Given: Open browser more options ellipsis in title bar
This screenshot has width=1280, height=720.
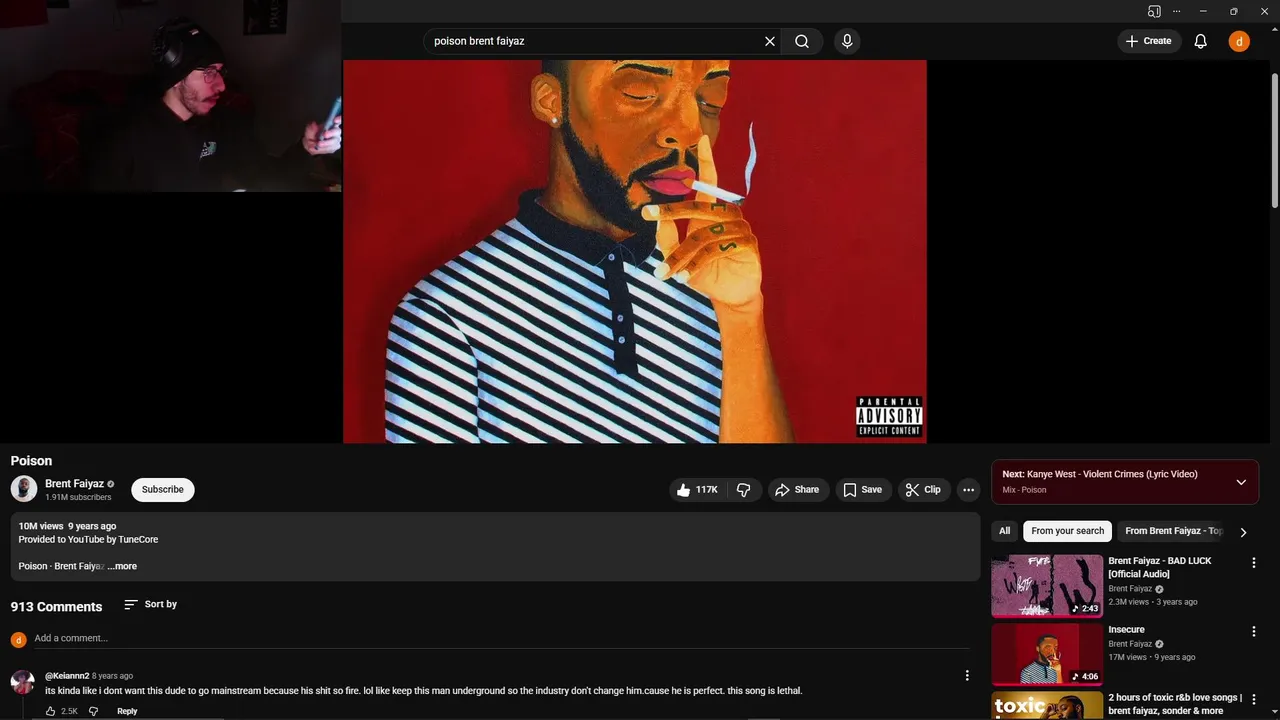Looking at the screenshot, I should pos(1176,11).
